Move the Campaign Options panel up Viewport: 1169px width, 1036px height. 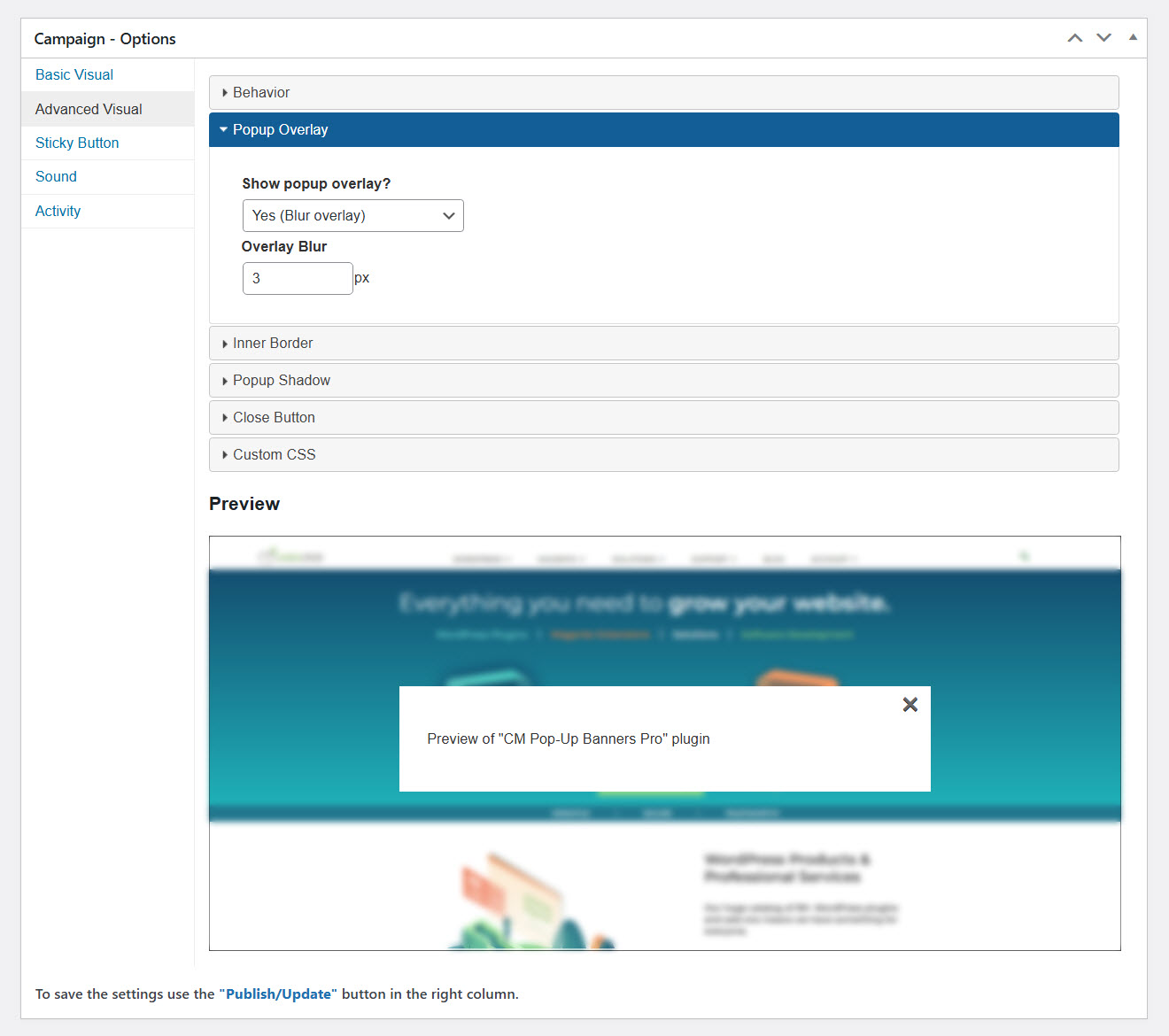point(1075,38)
